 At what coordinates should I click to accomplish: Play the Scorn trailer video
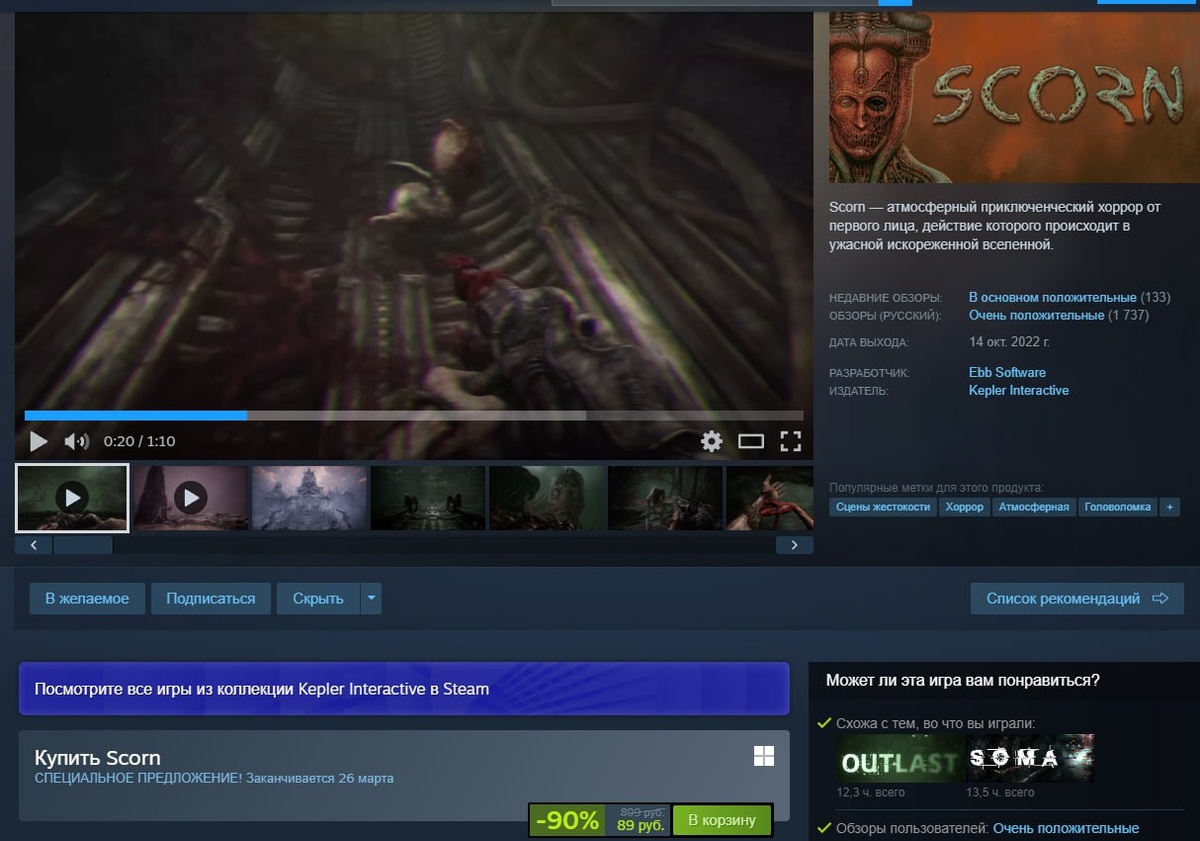click(38, 441)
